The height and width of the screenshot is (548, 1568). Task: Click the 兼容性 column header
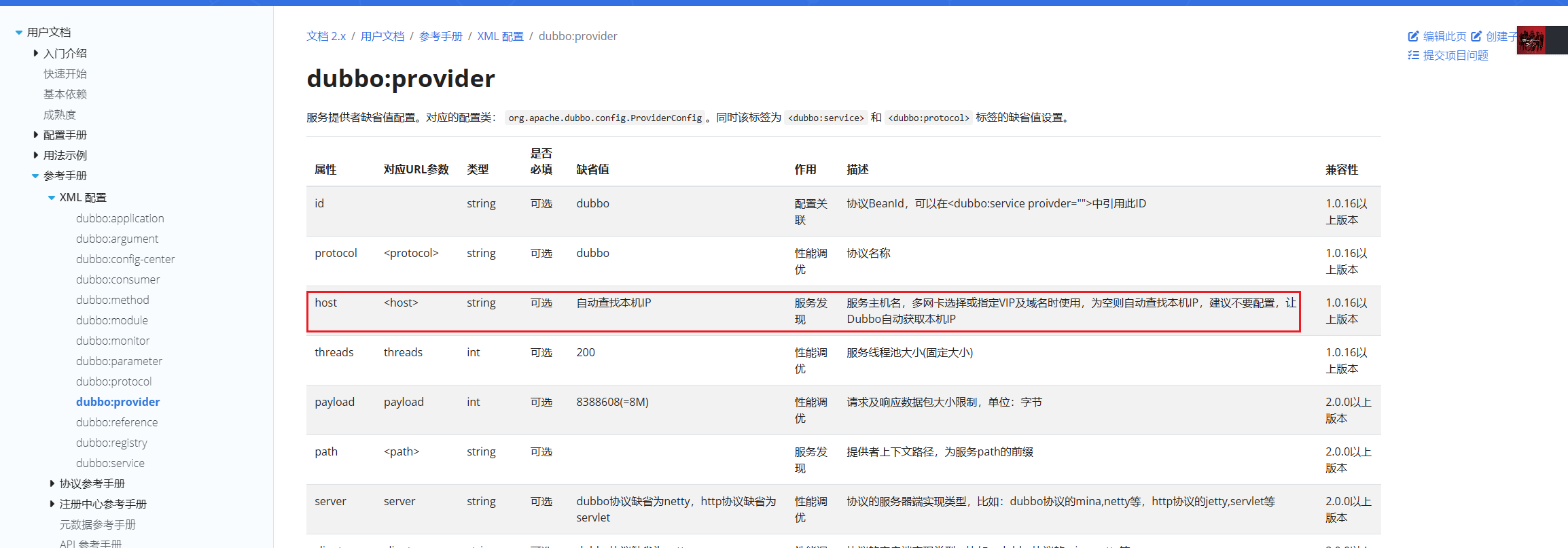1342,169
